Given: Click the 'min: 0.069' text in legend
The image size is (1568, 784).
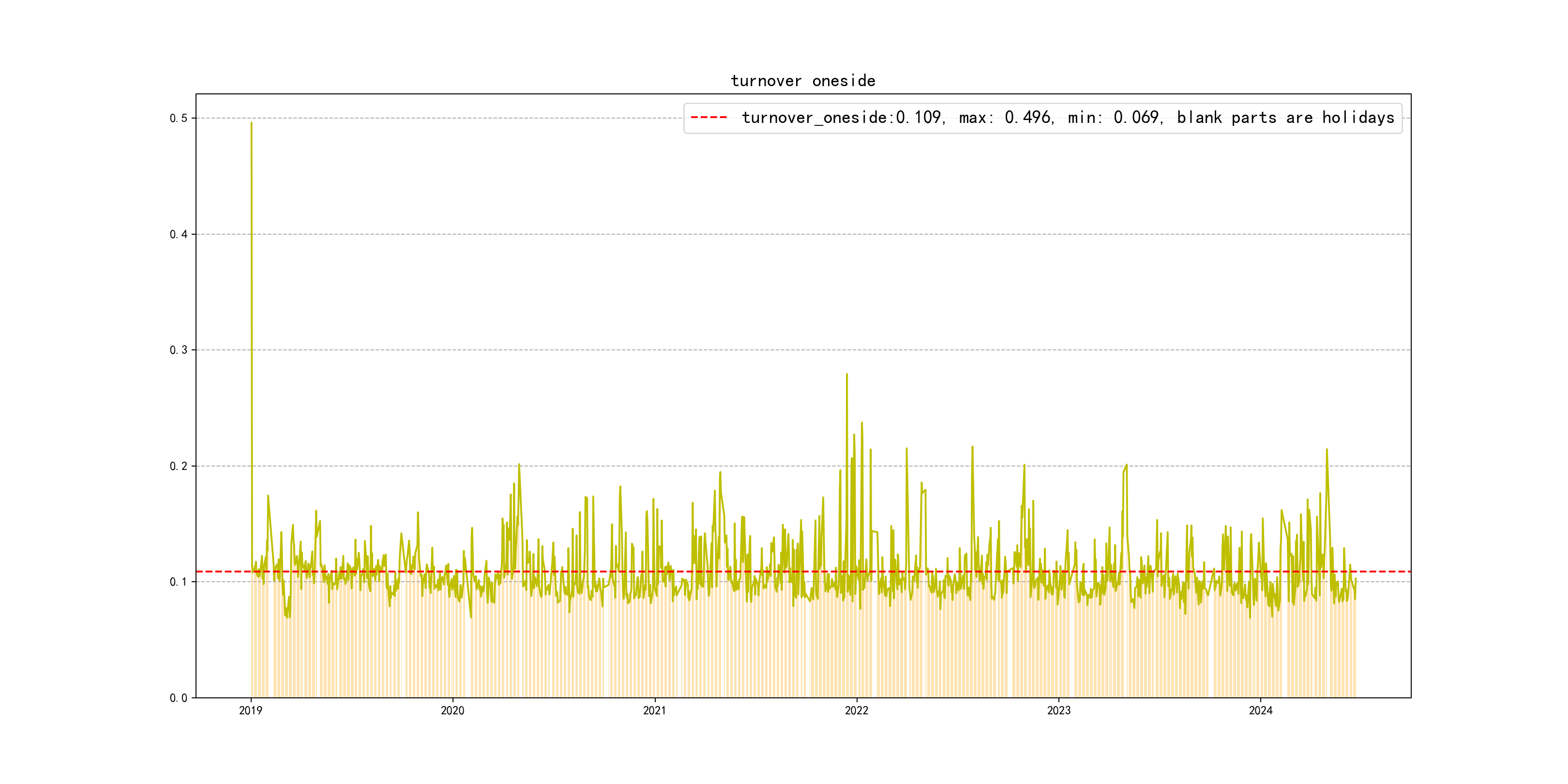Looking at the screenshot, I should click(1114, 118).
